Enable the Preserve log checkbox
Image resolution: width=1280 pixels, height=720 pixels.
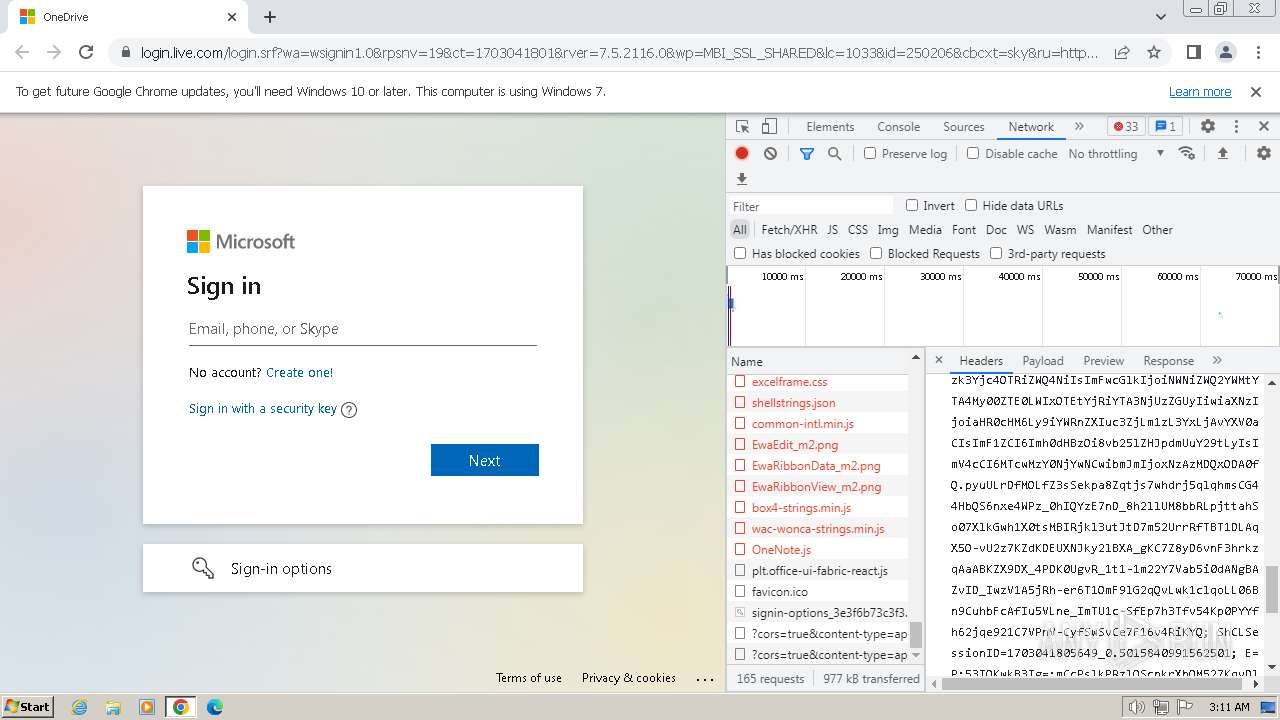click(x=870, y=153)
